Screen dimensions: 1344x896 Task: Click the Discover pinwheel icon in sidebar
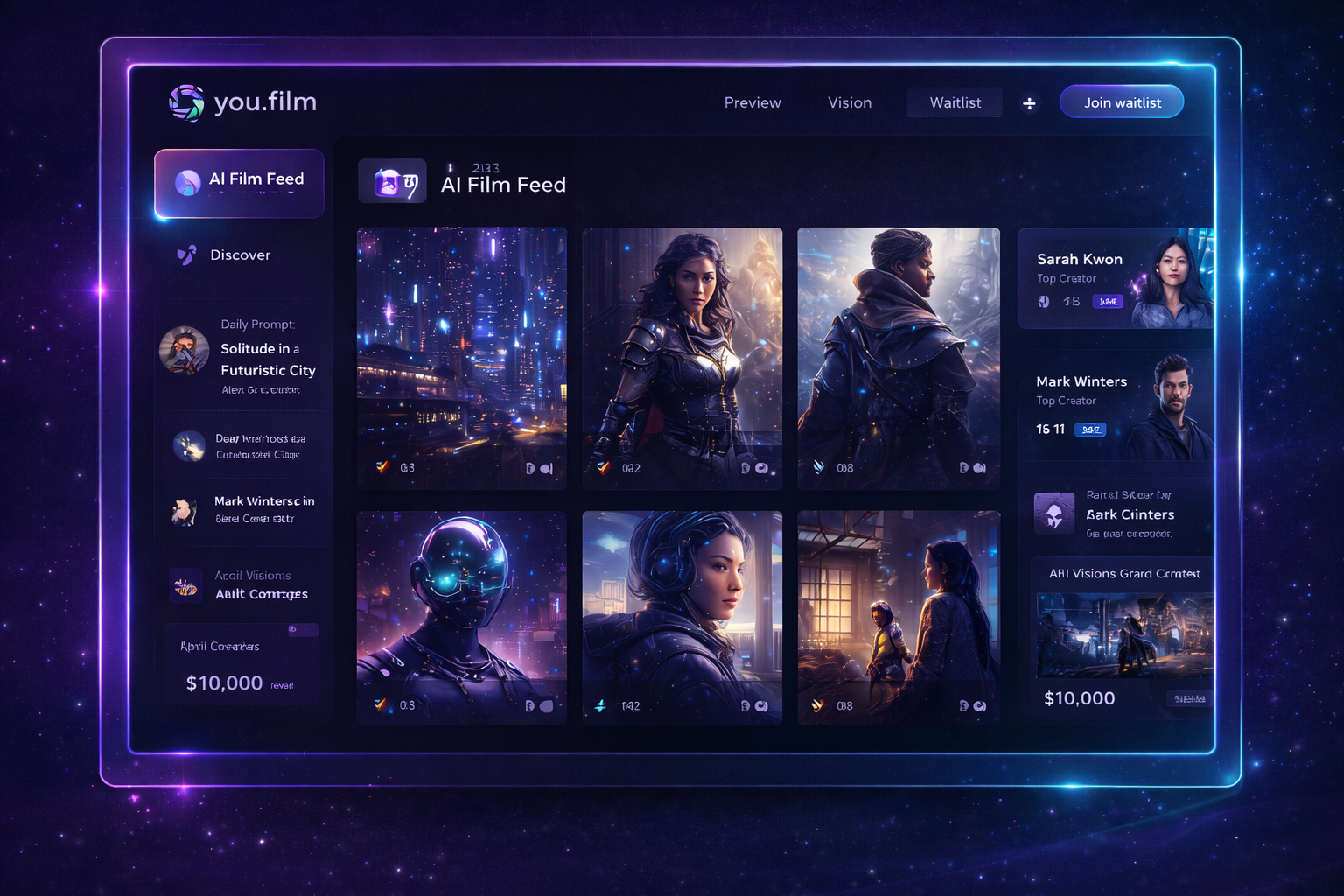186,255
